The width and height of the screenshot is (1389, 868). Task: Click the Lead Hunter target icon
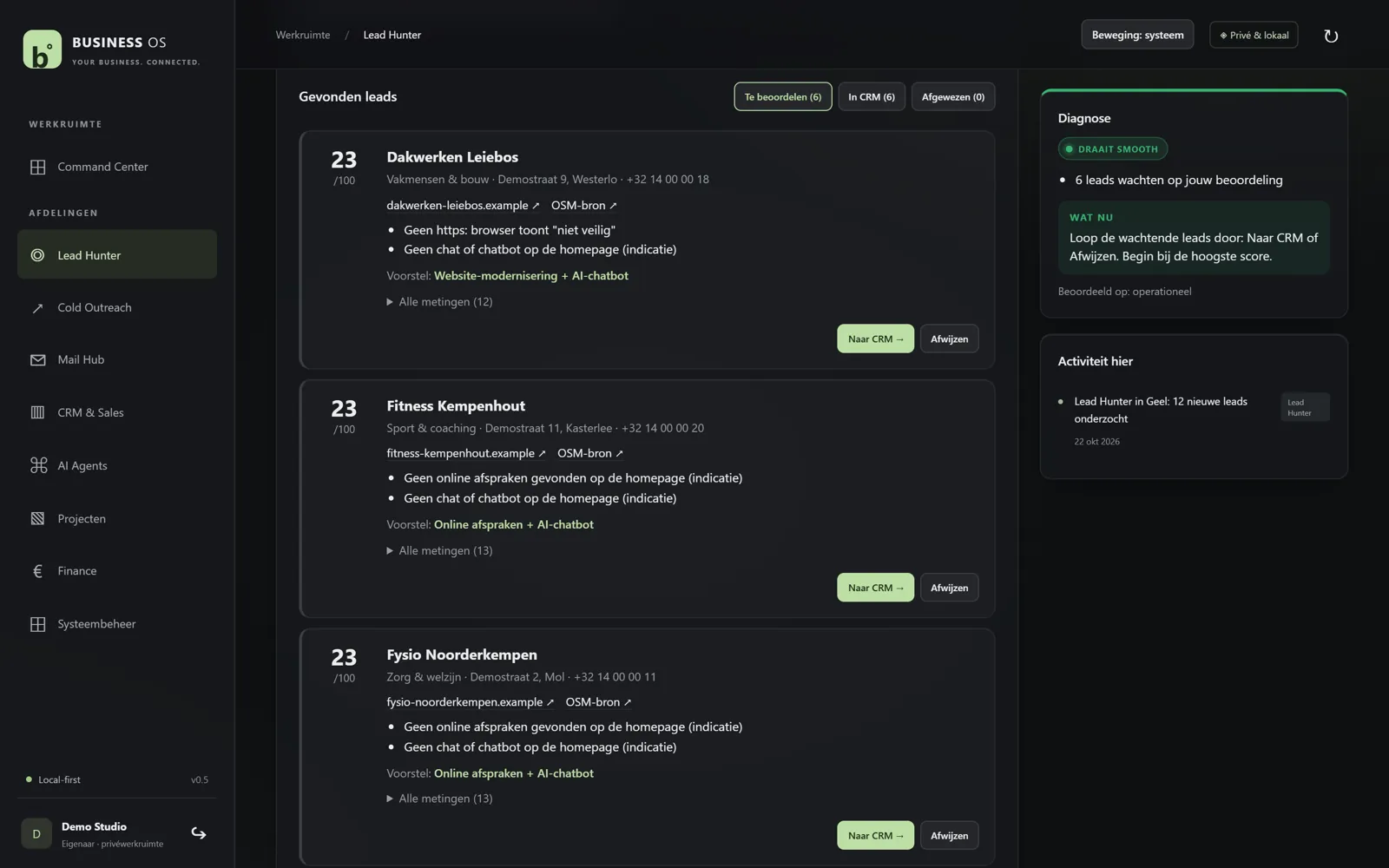(37, 255)
